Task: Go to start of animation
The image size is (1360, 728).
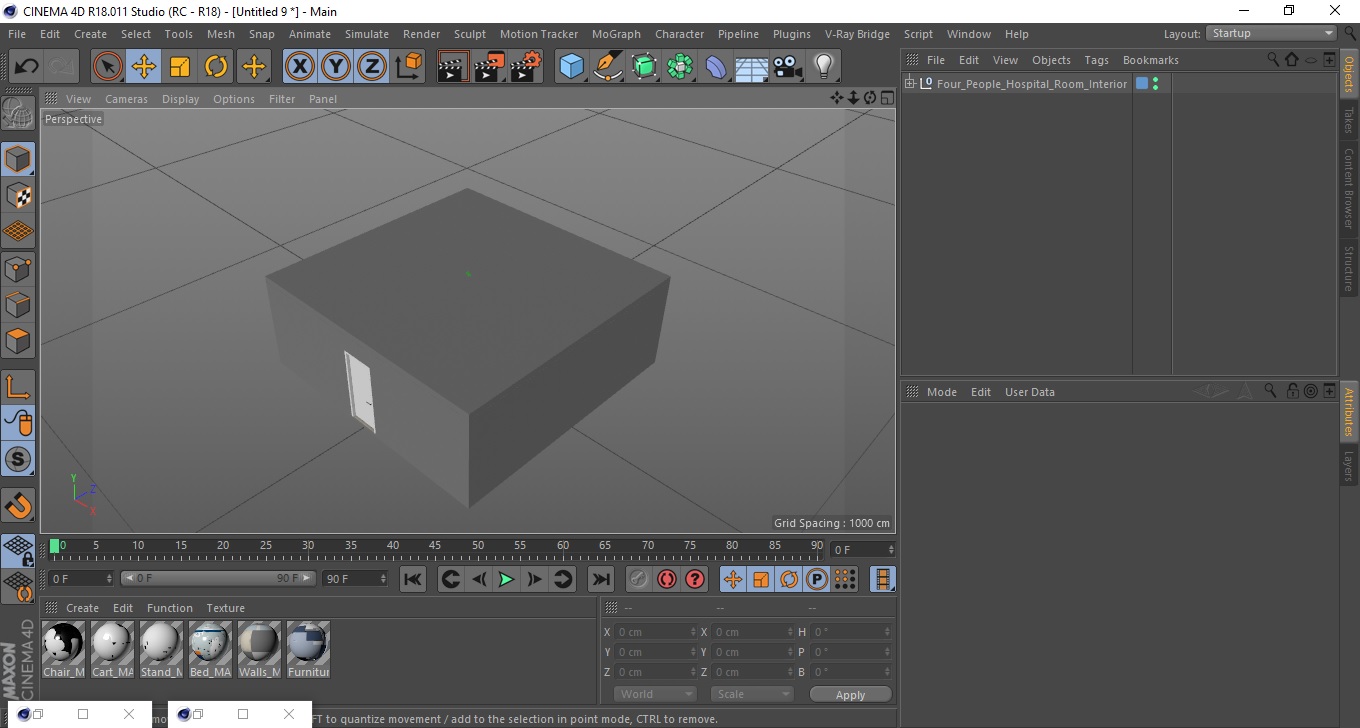Action: point(413,579)
